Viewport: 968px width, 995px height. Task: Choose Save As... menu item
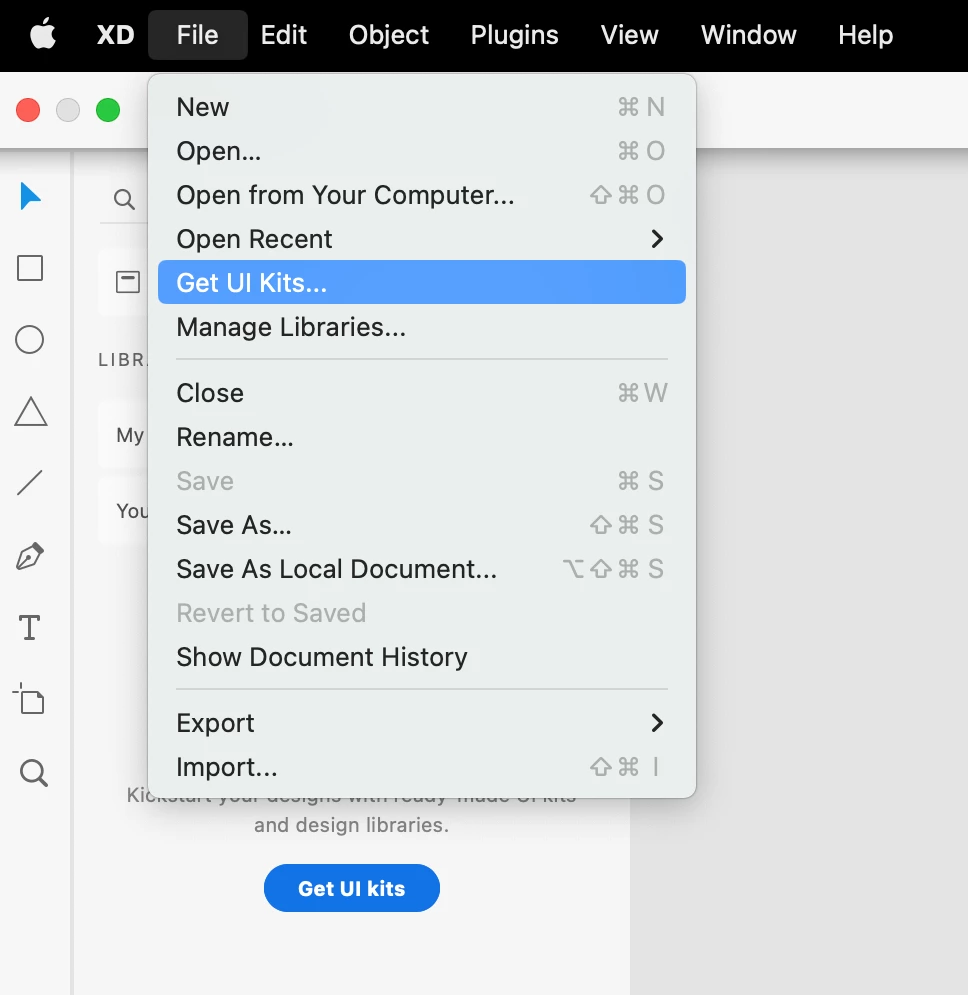pos(421,525)
